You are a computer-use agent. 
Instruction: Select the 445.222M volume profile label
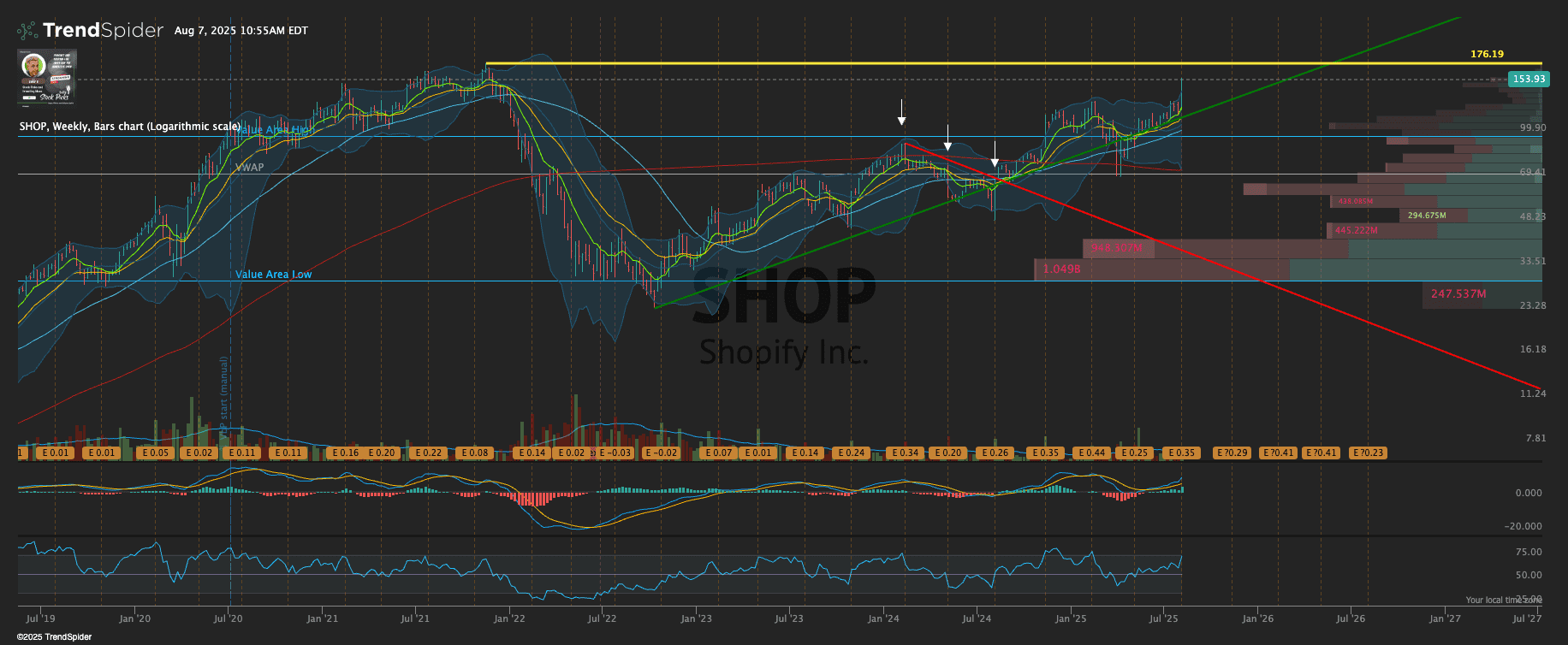pos(1357,231)
